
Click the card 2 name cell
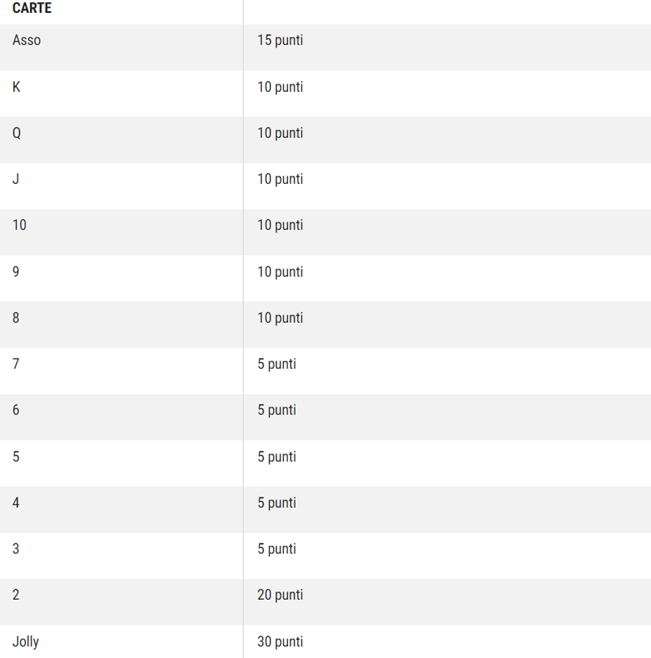(16, 595)
